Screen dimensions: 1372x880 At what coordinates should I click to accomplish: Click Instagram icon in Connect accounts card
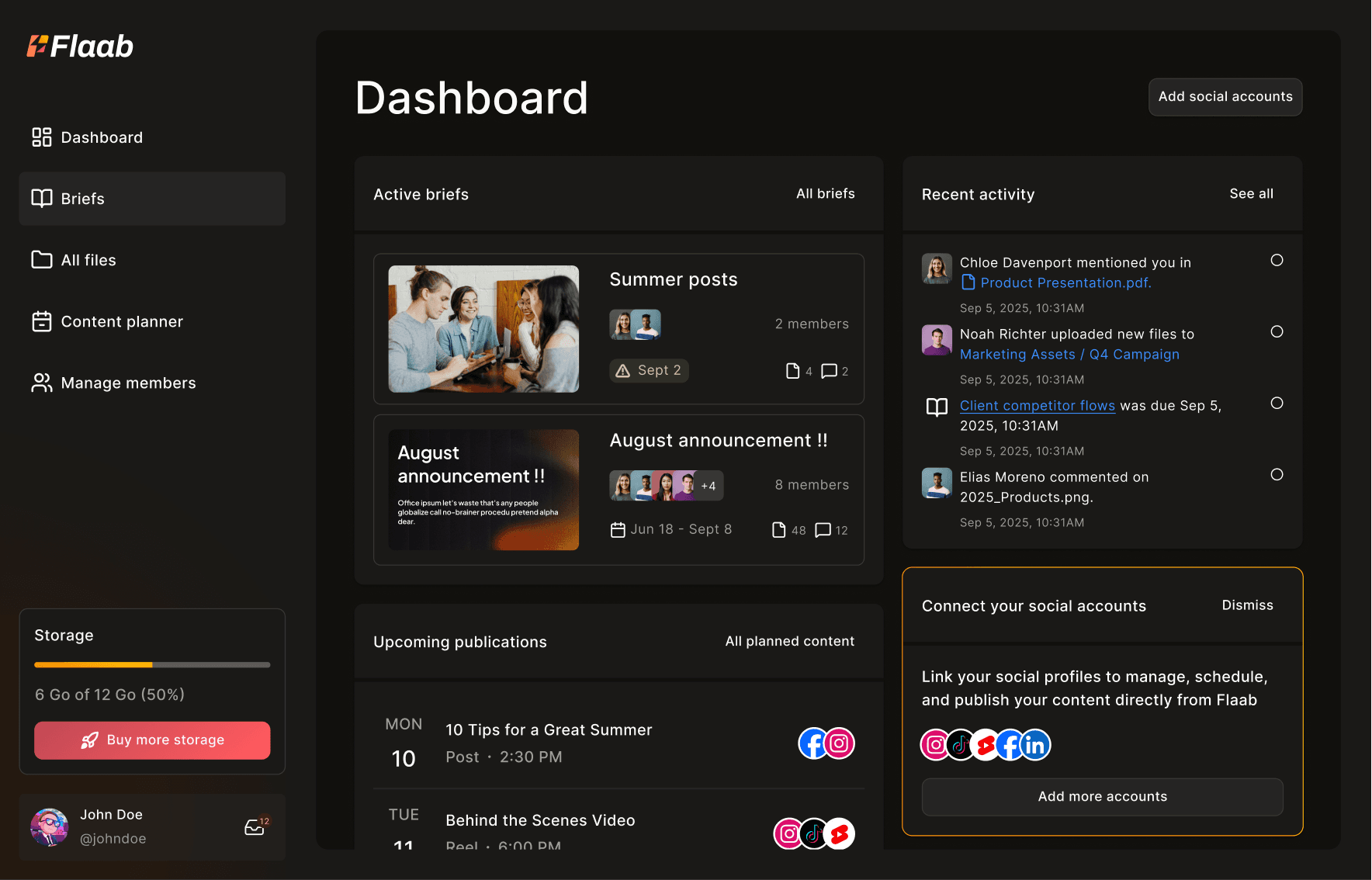936,745
